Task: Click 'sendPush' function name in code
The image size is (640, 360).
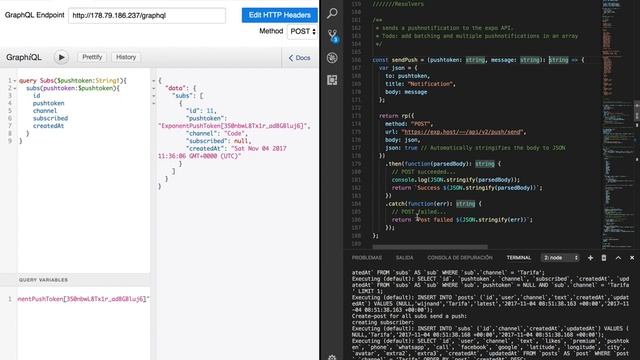Action: point(404,60)
